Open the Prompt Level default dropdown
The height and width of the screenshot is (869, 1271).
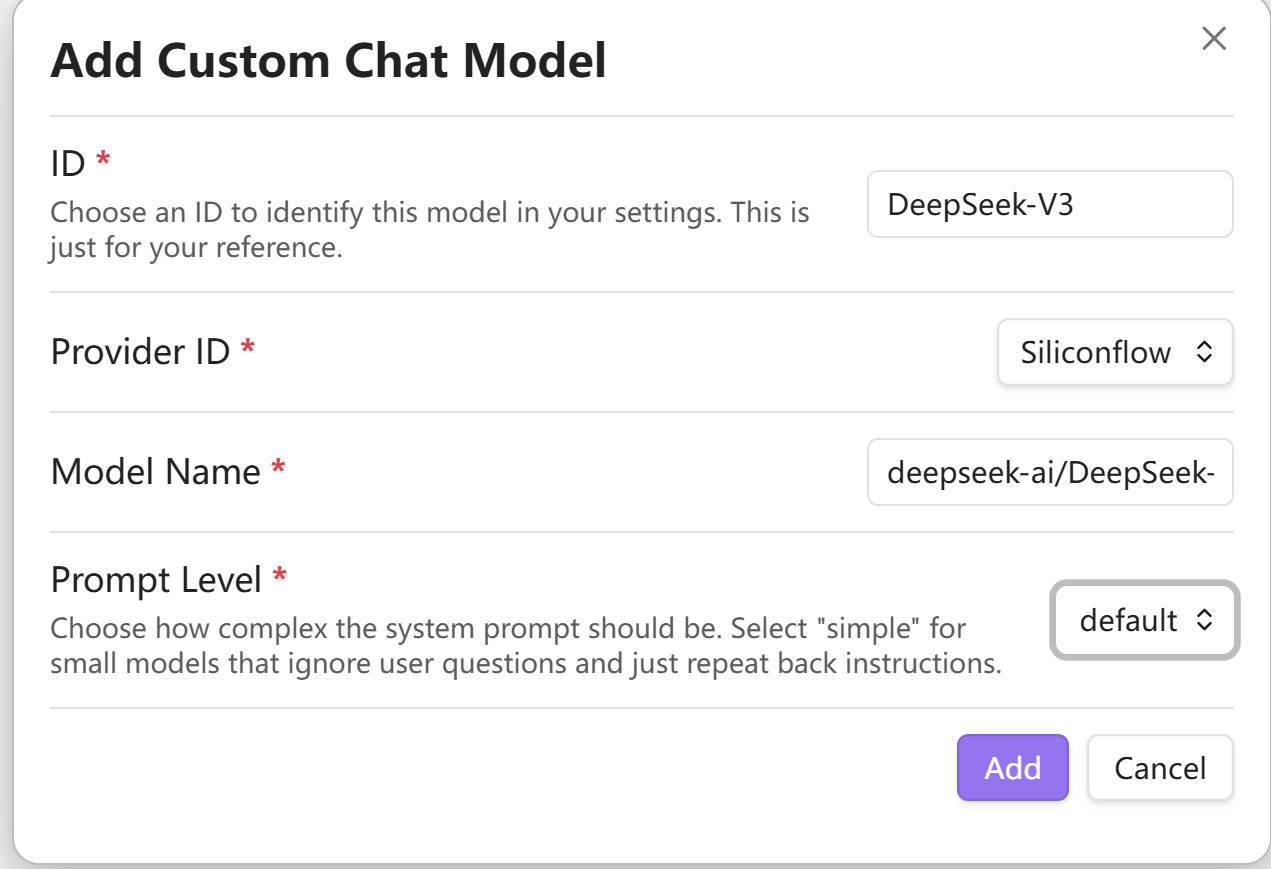tap(1144, 620)
